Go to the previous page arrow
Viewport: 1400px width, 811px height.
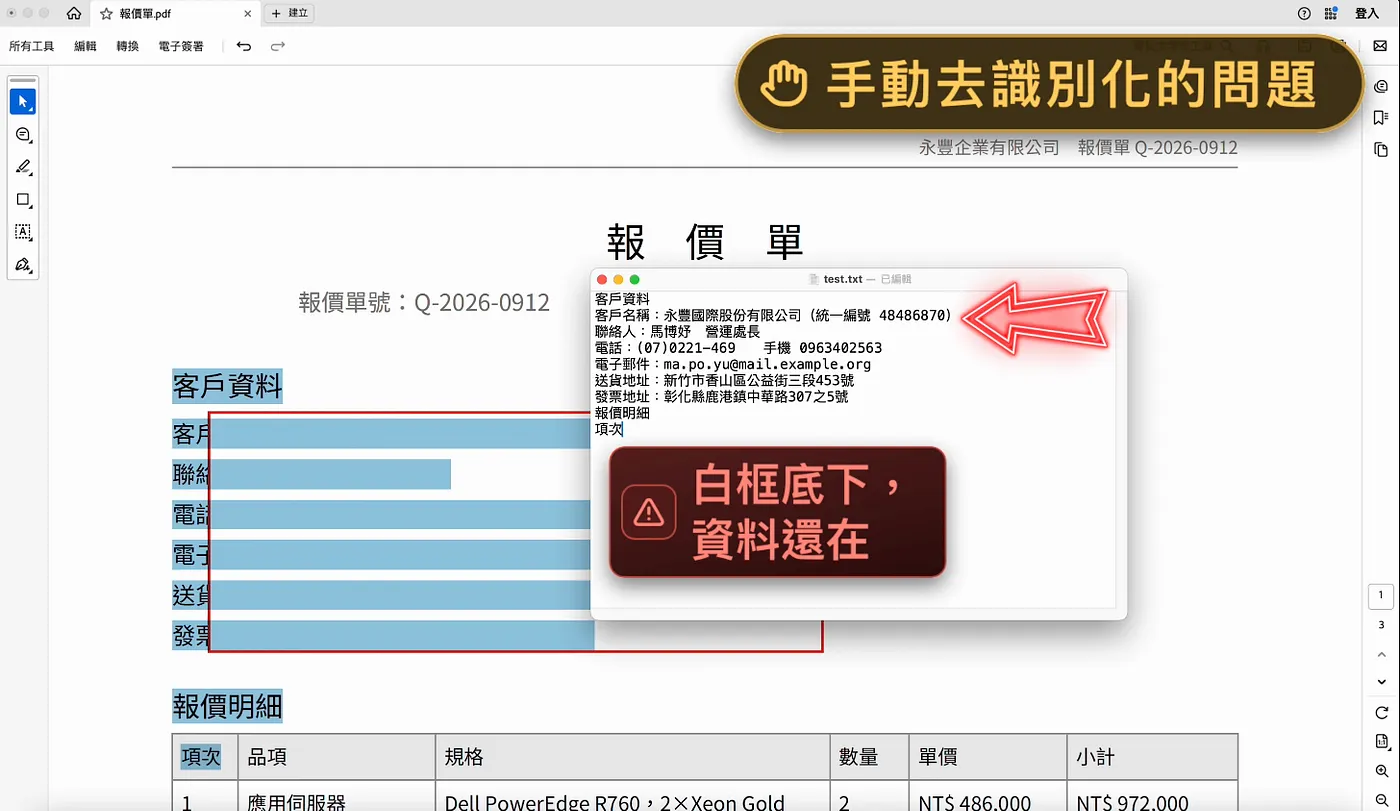(x=1381, y=655)
